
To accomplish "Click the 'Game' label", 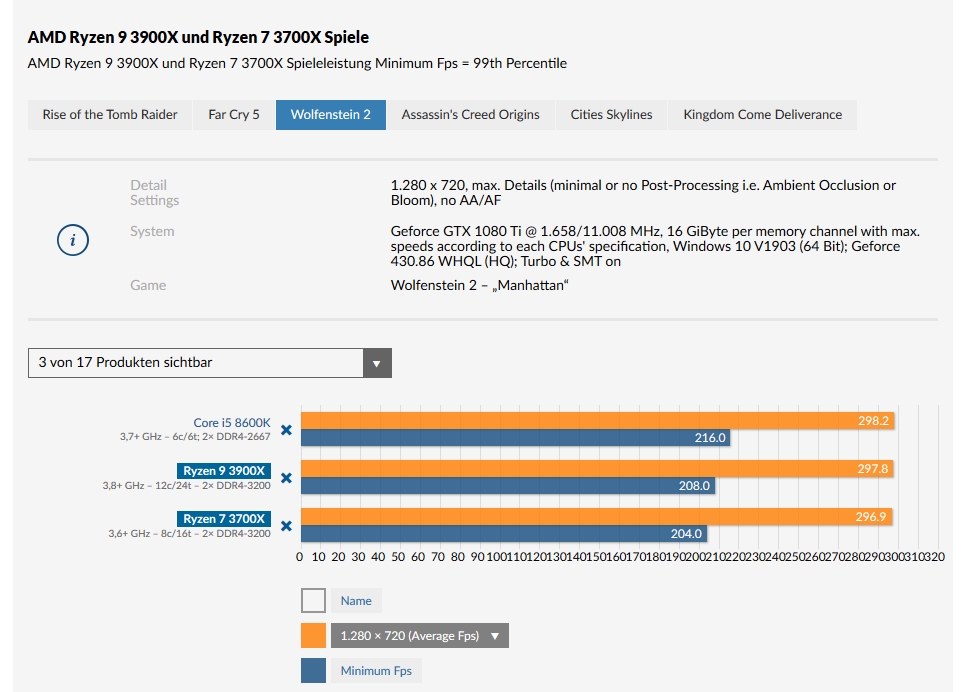I will point(148,286).
